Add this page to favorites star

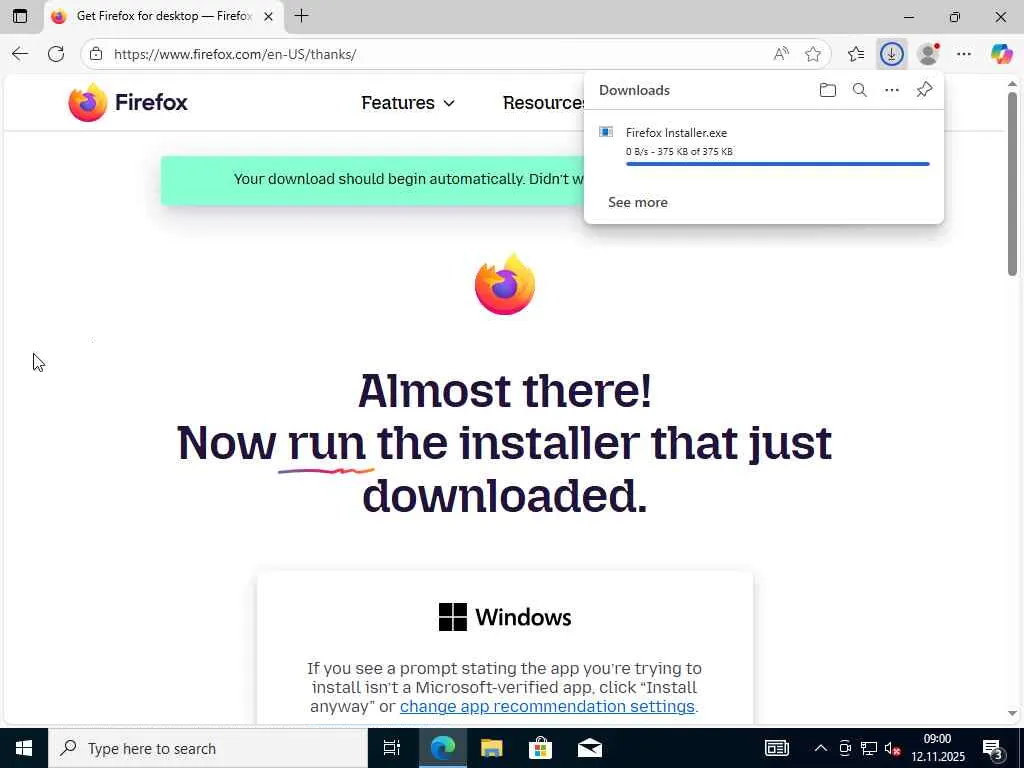(x=812, y=54)
